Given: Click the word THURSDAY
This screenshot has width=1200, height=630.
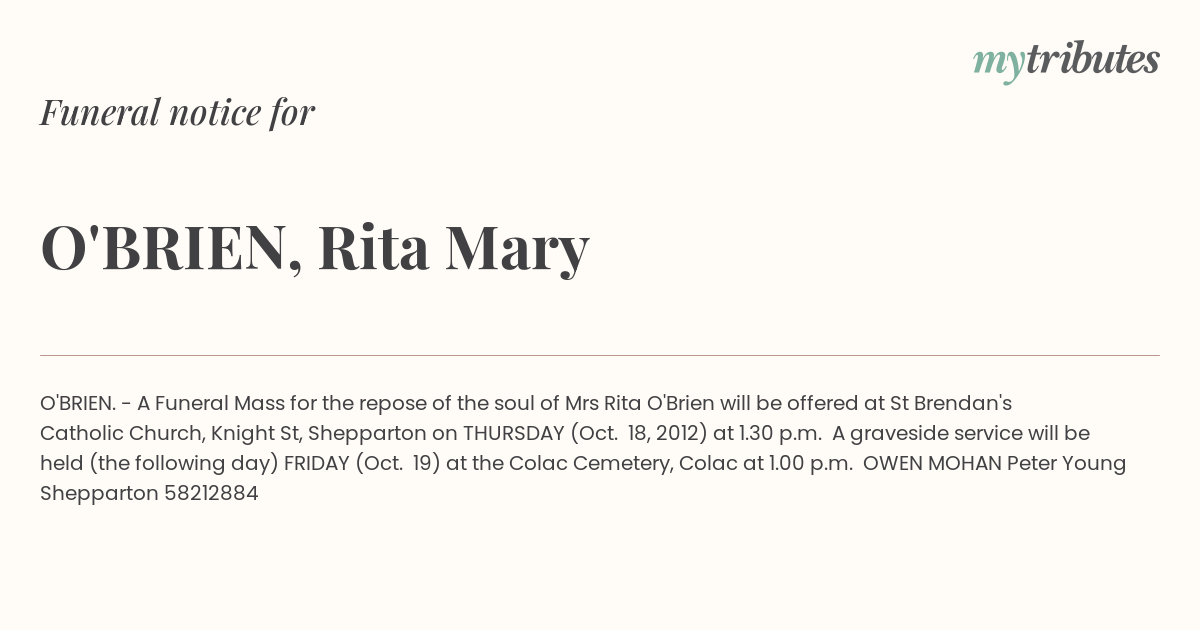Looking at the screenshot, I should click(513, 433).
